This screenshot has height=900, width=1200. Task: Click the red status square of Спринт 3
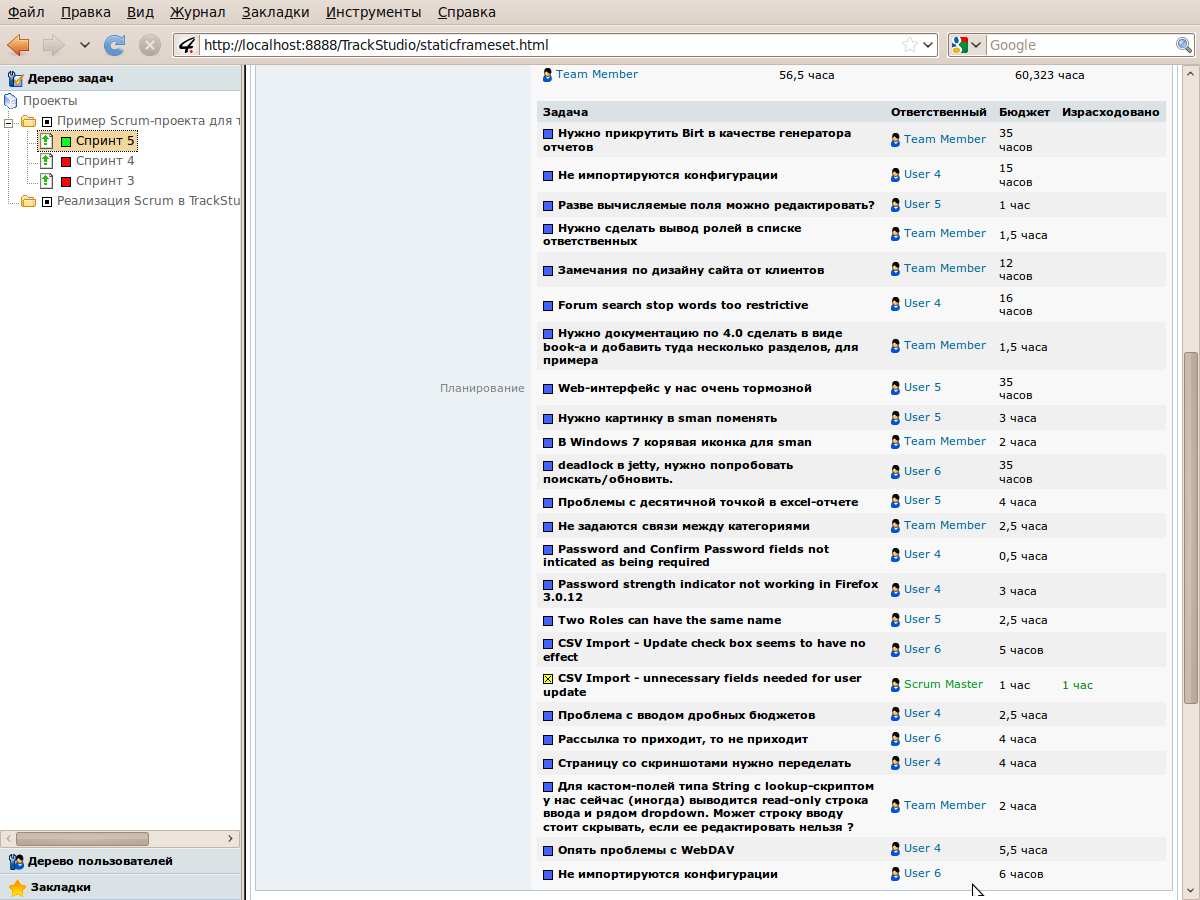coord(66,182)
